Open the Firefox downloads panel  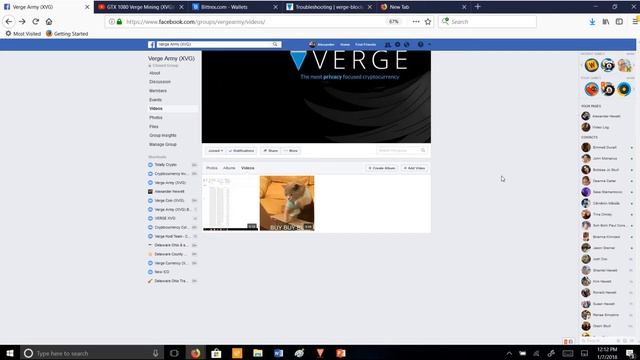pyautogui.click(x=592, y=22)
